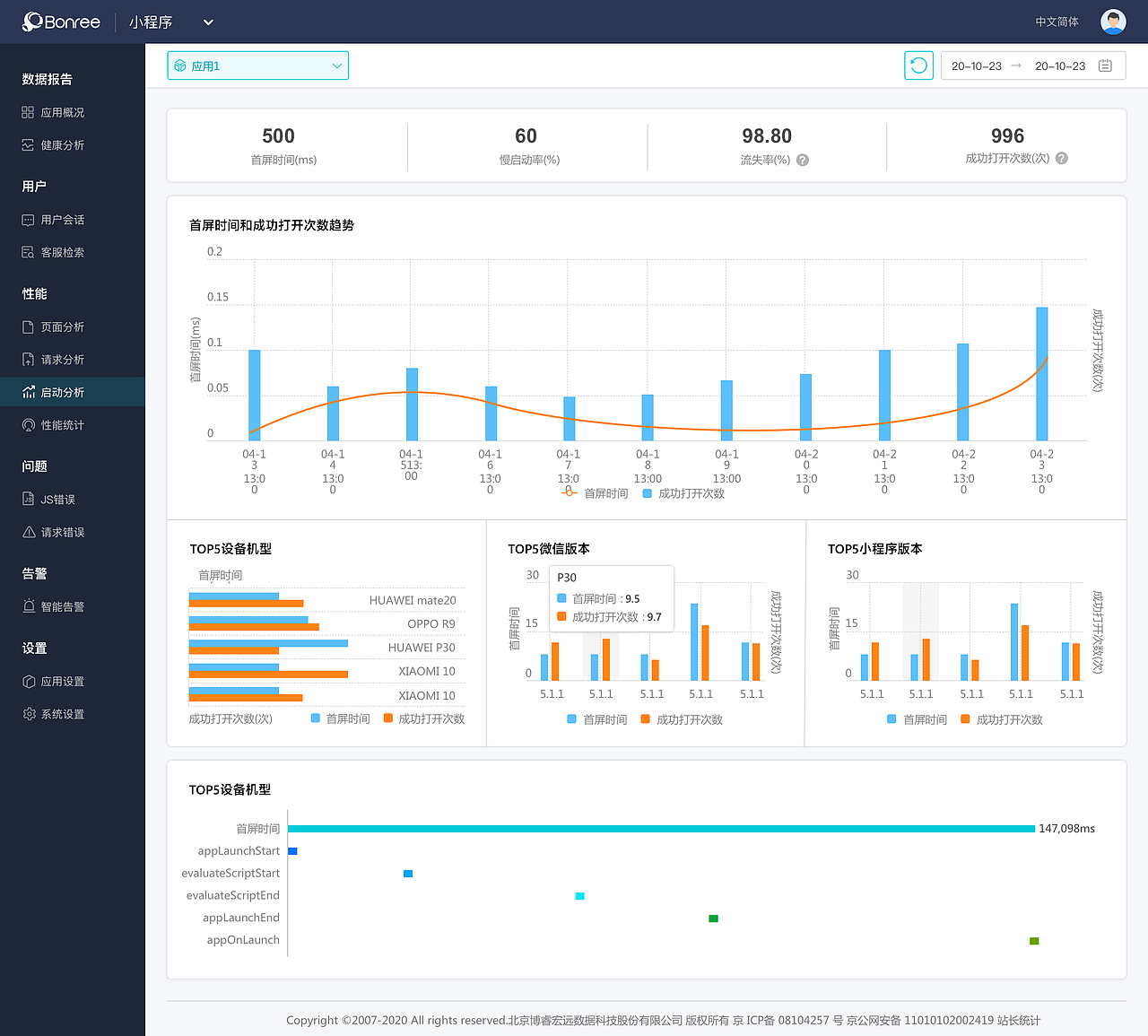The width and height of the screenshot is (1148, 1036).
Task: Toggle 首屏时间 legend in TOP5微信版本
Action: 597,719
